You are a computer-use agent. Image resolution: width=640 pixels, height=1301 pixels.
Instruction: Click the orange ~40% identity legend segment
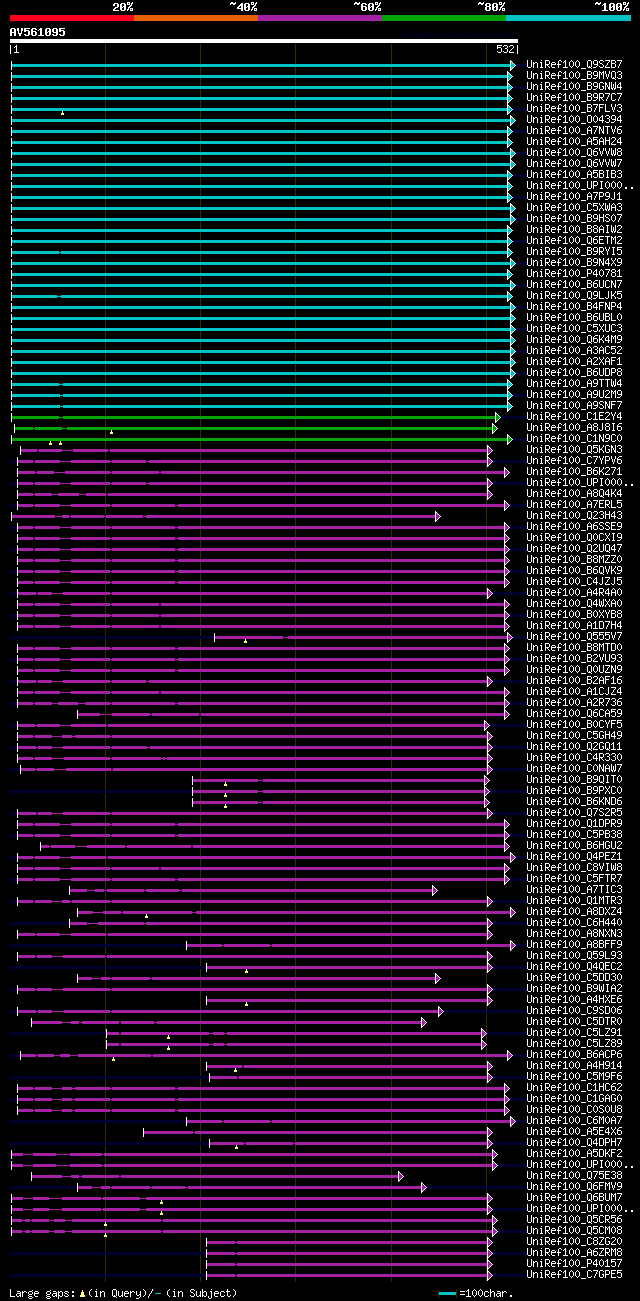click(x=196, y=17)
